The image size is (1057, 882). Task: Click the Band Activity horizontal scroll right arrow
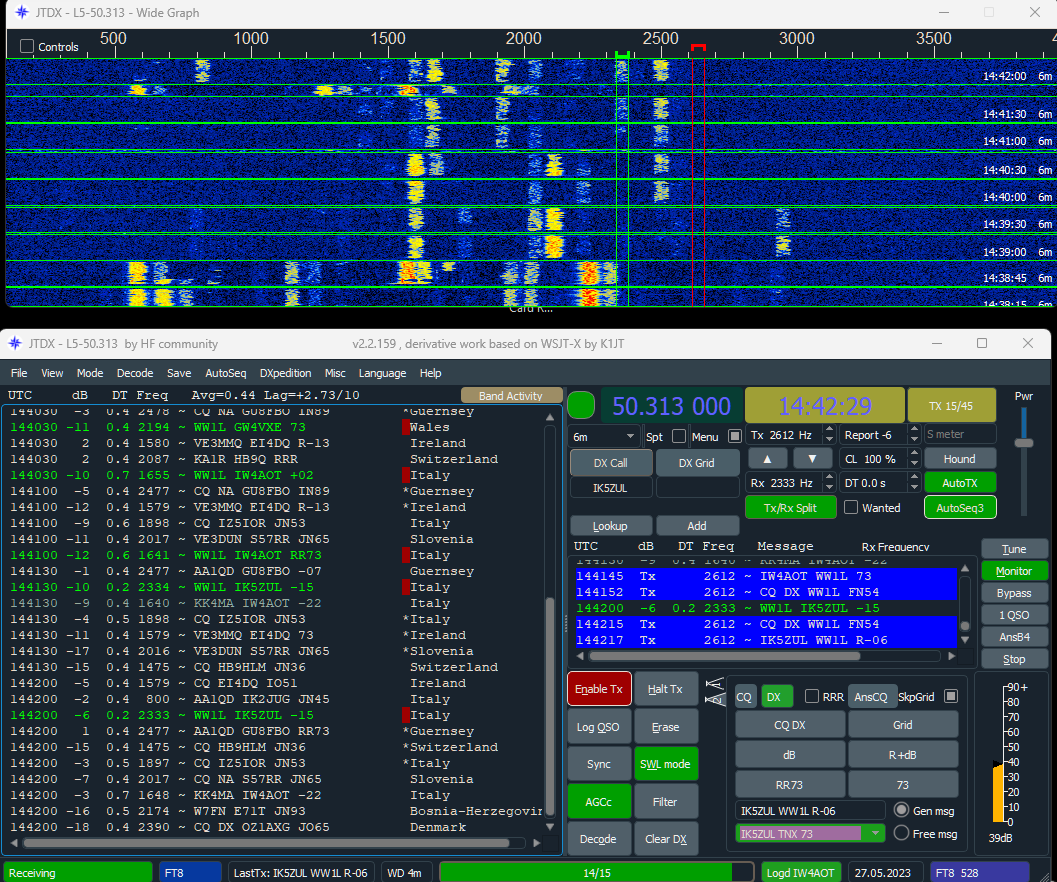537,842
